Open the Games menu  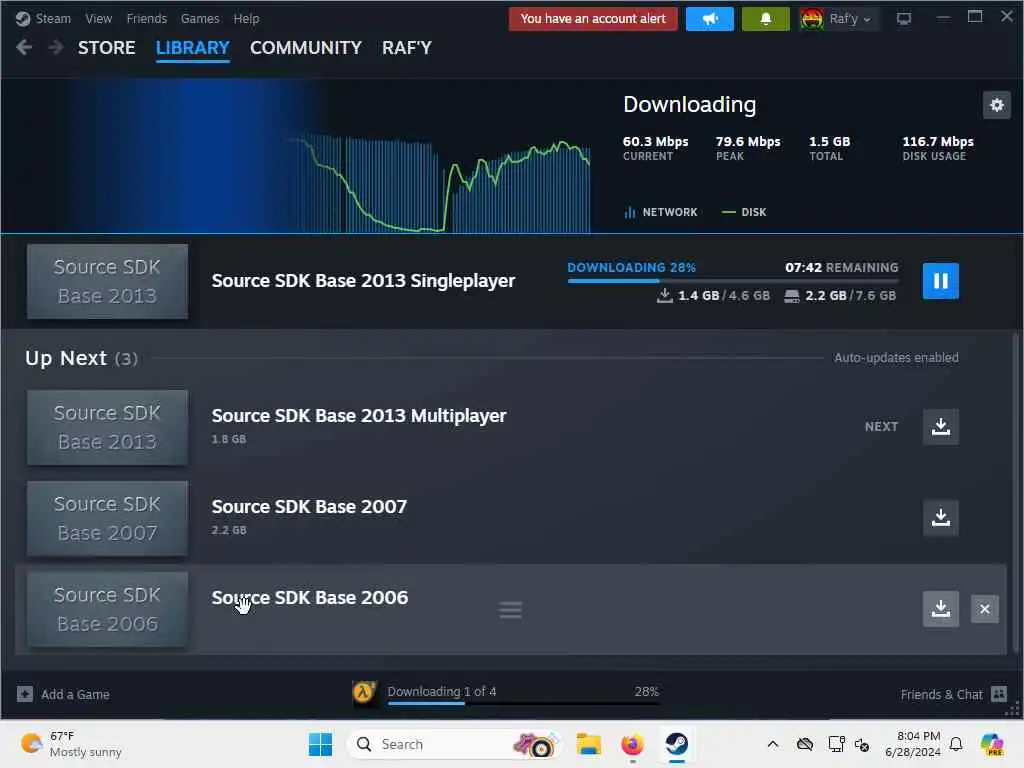[200, 19]
